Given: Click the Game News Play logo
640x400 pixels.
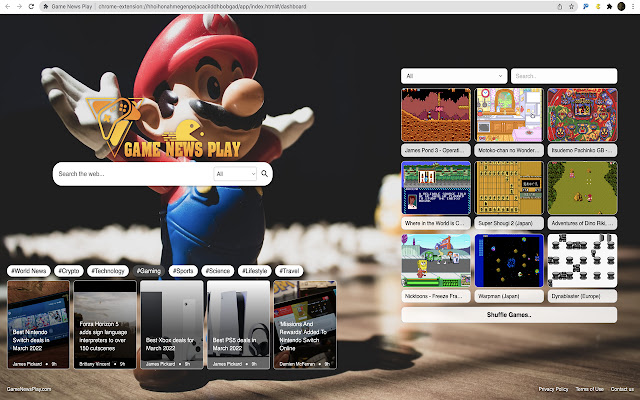Looking at the screenshot, I should tap(164, 129).
